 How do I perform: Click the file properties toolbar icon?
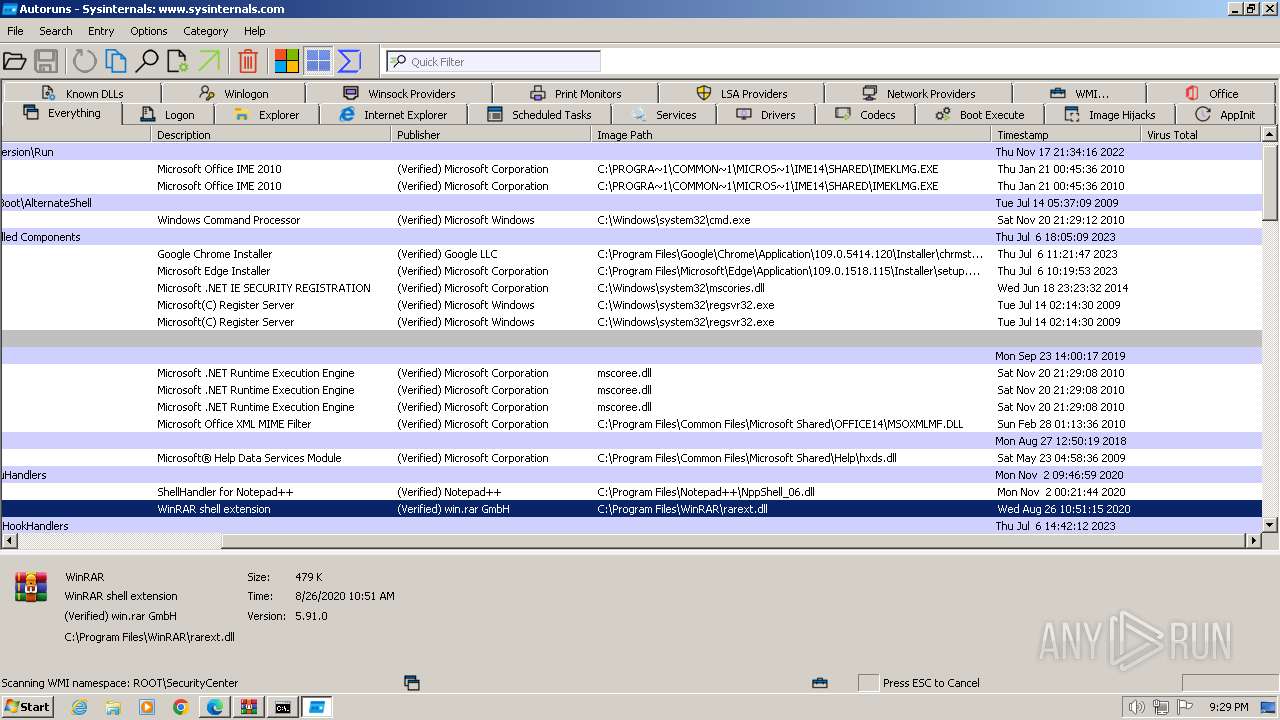178,61
